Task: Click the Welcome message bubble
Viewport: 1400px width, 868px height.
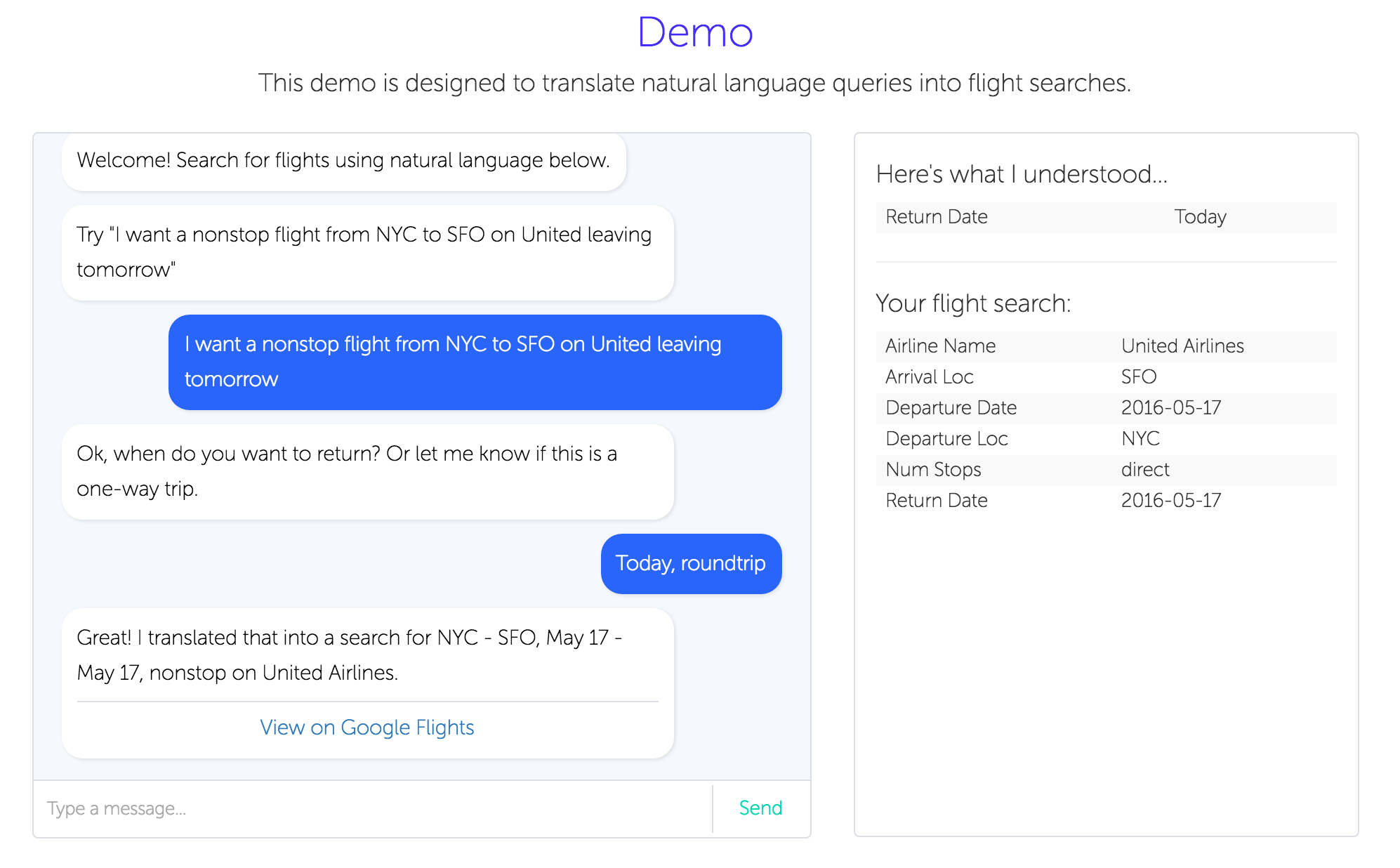Action: point(343,160)
